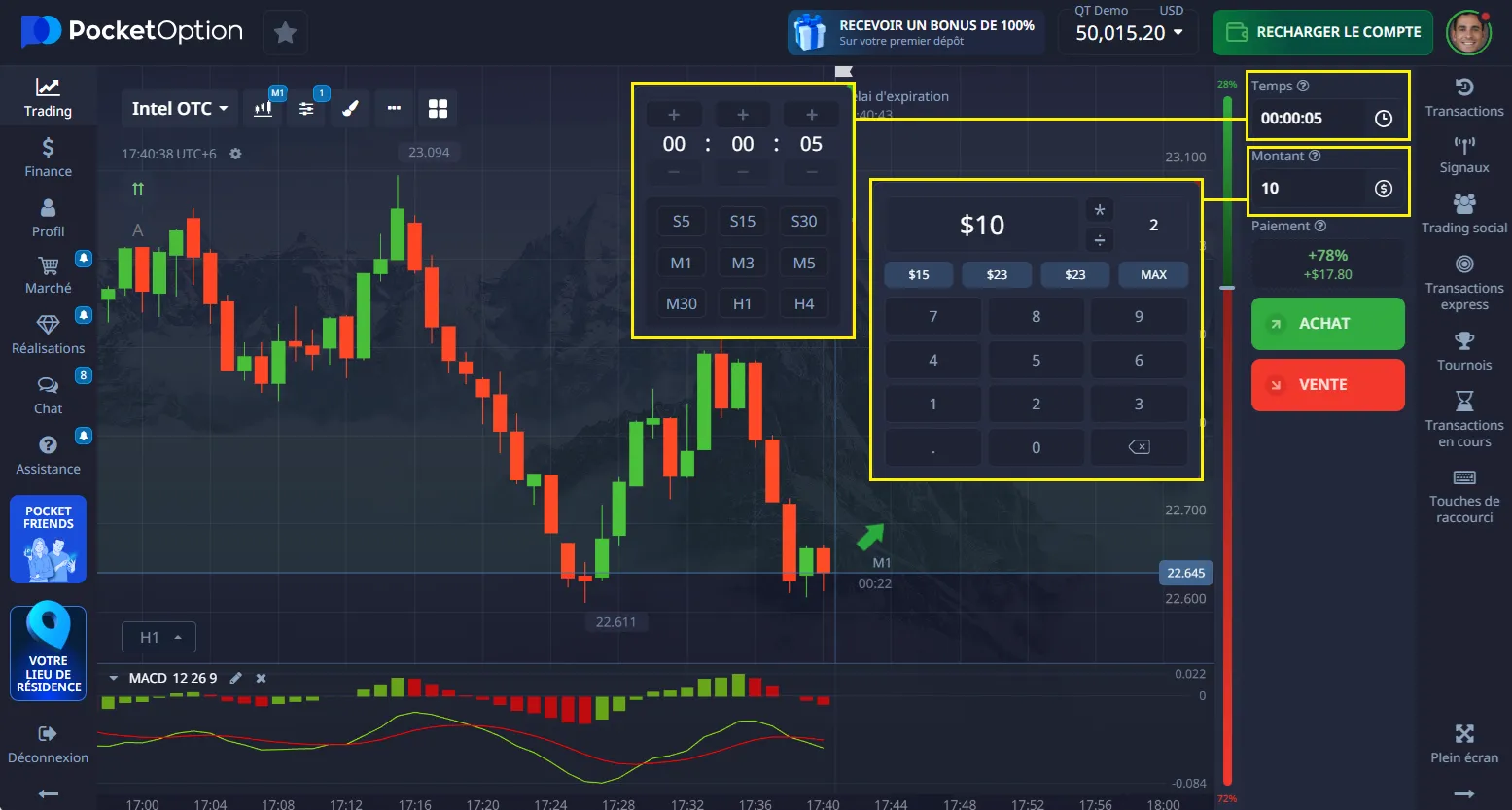This screenshot has height=810, width=1512.
Task: Click the dollar icon in Montant field
Action: [1383, 189]
